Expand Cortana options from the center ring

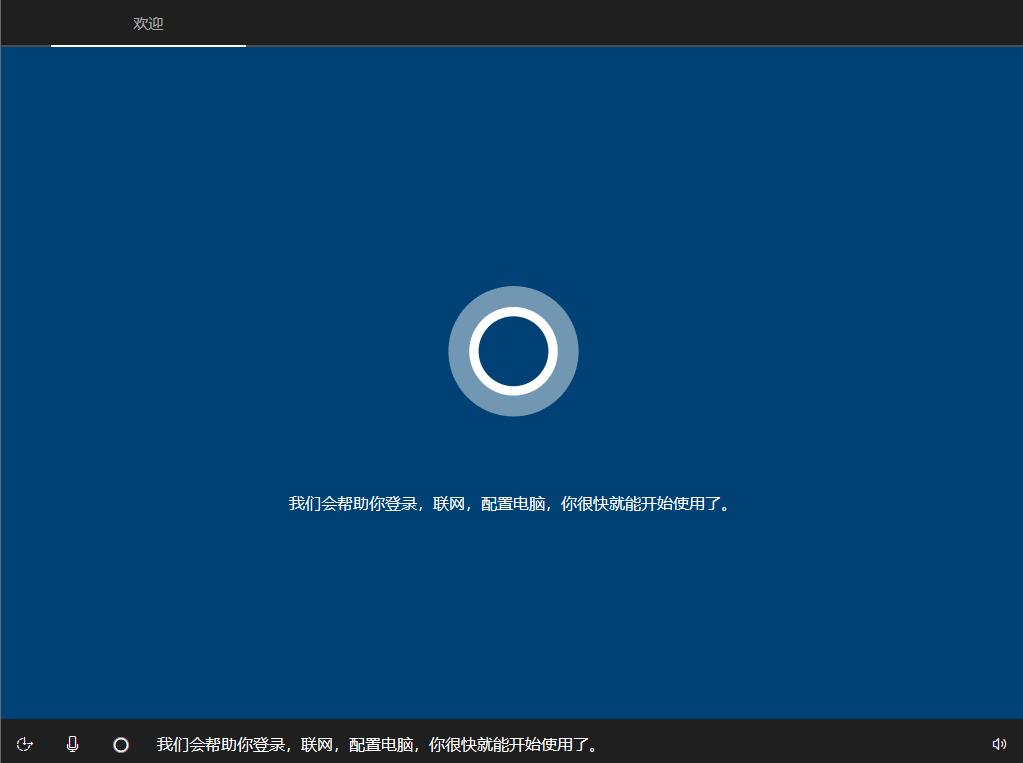[x=513, y=351]
